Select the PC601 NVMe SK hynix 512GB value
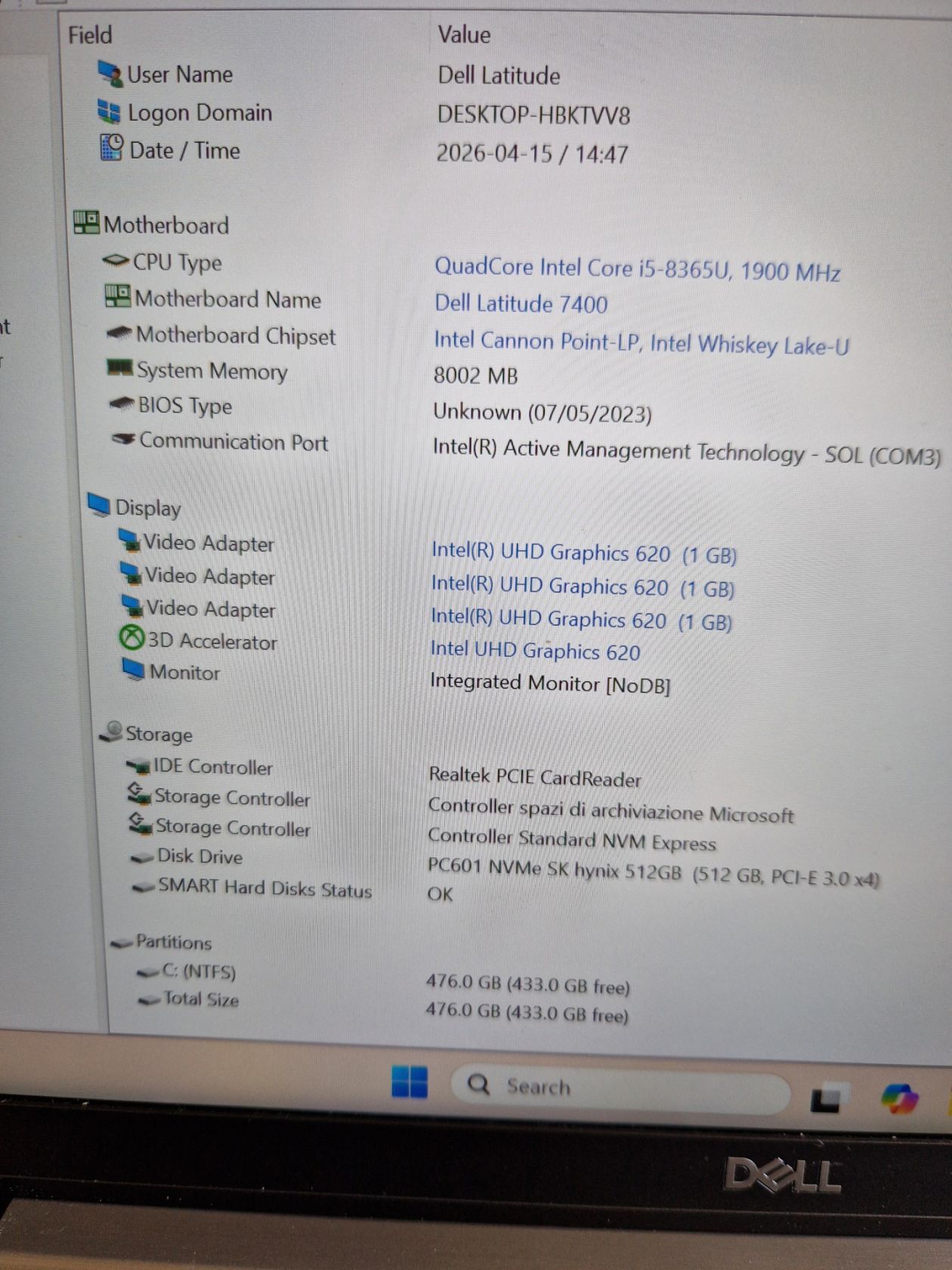The image size is (952, 1270). coord(654,872)
